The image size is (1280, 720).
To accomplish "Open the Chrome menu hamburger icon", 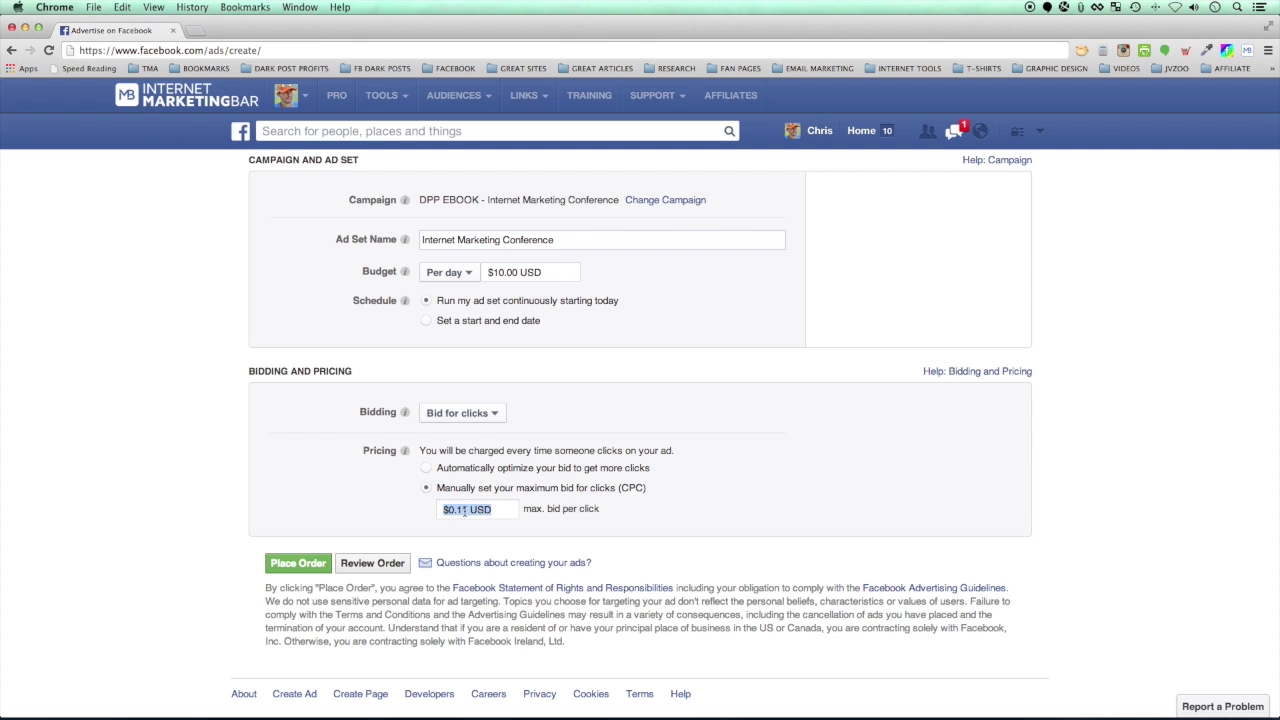I will 1267,50.
